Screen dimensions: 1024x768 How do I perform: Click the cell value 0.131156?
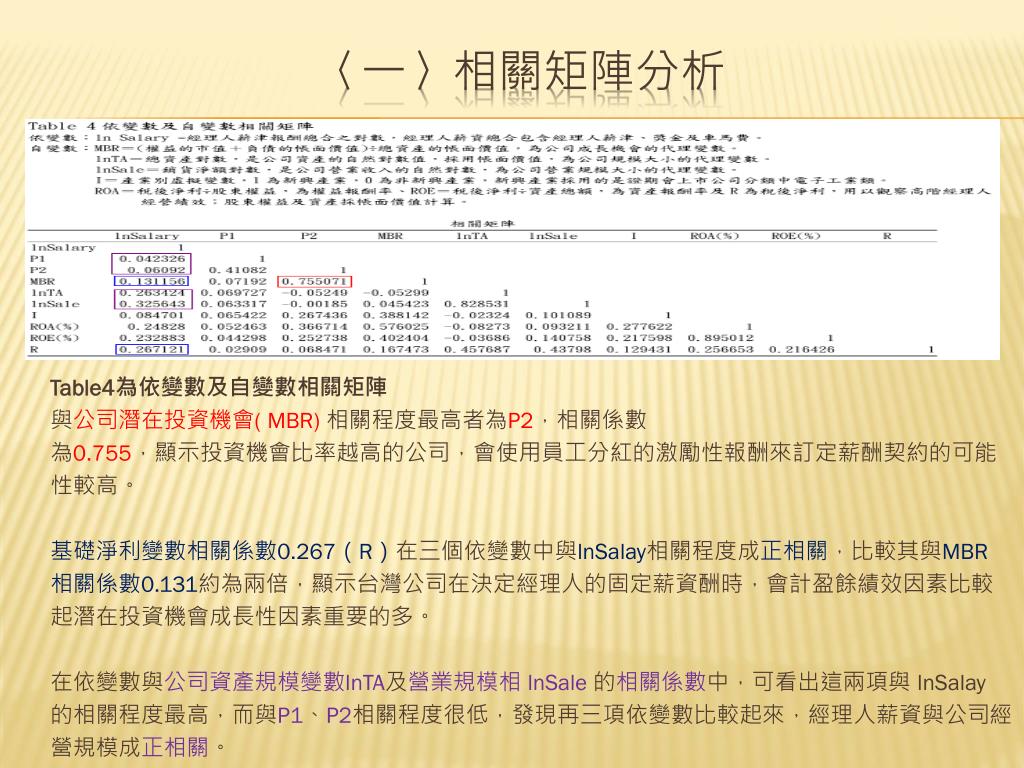tap(152, 281)
